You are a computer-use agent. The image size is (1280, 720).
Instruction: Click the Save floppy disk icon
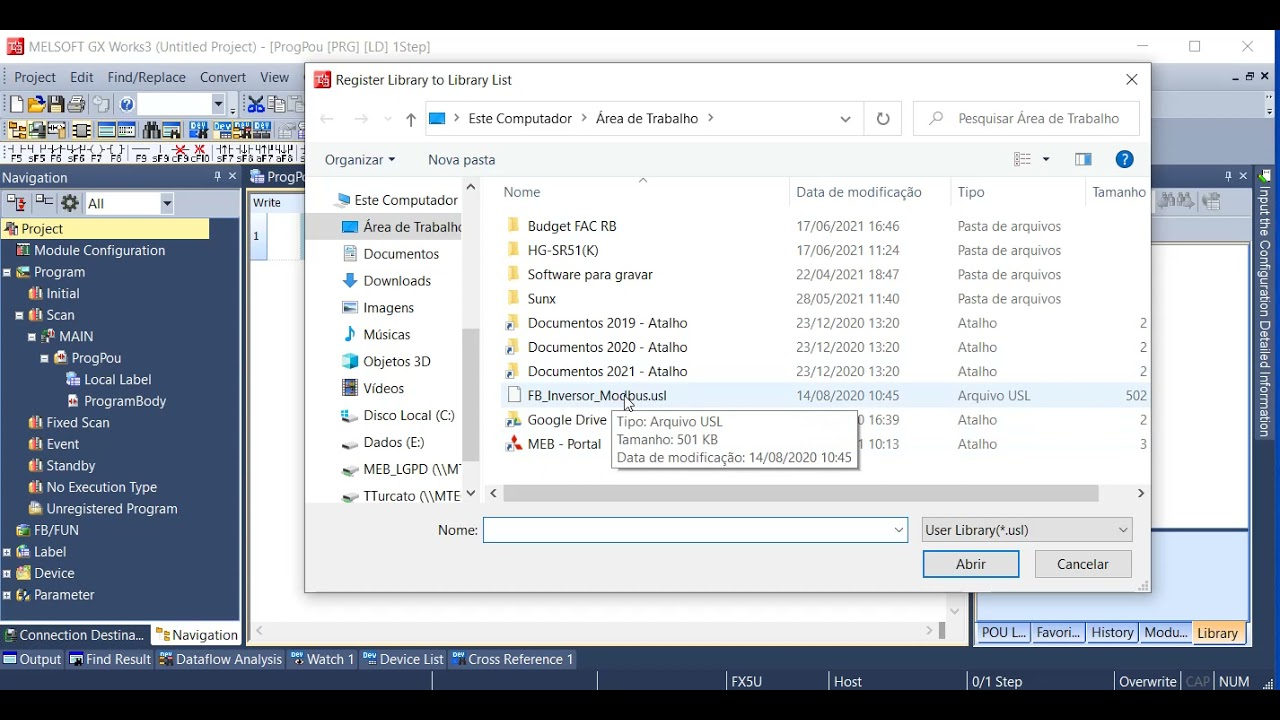(x=56, y=104)
